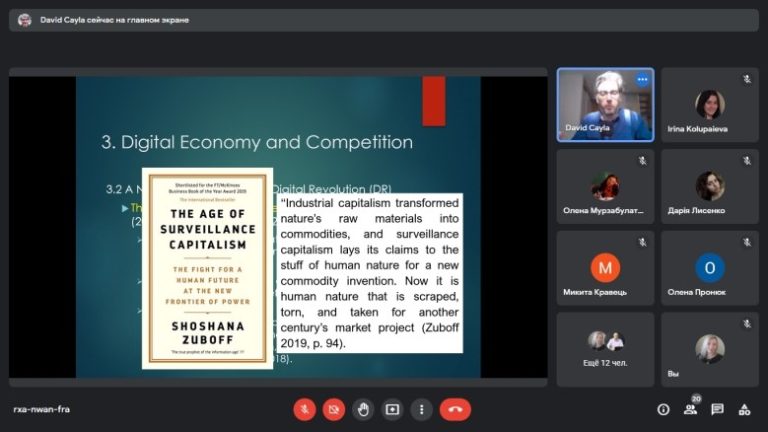Click the shared presentation slide
The height and width of the screenshot is (432, 768).
[278, 227]
